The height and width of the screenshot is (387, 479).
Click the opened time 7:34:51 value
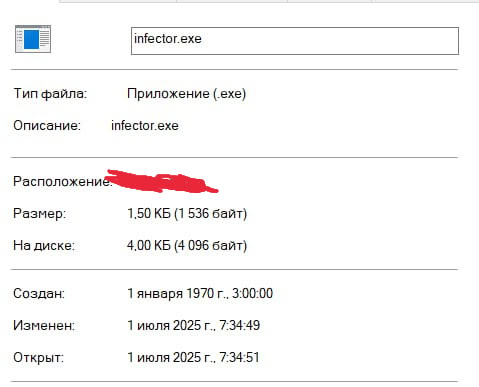click(239, 358)
